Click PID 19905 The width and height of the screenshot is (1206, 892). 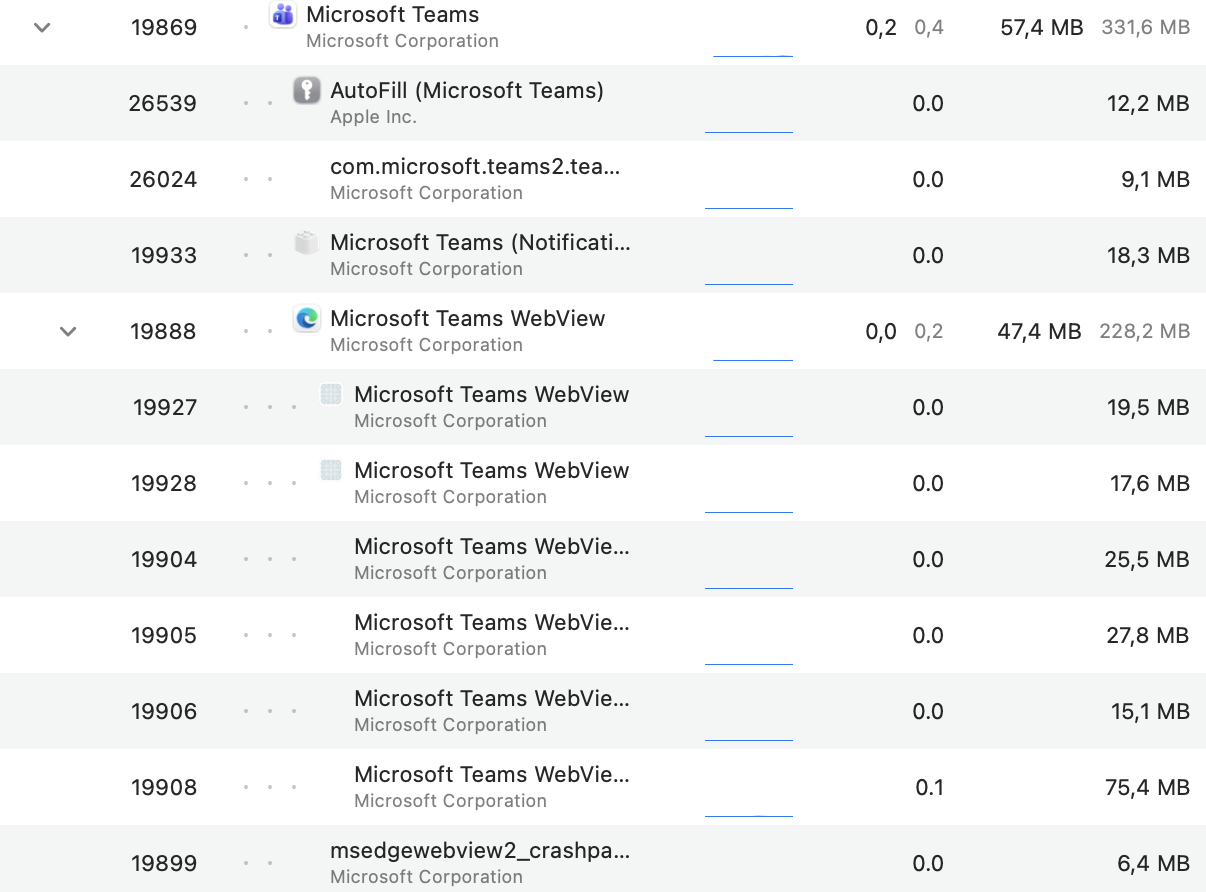(x=164, y=635)
